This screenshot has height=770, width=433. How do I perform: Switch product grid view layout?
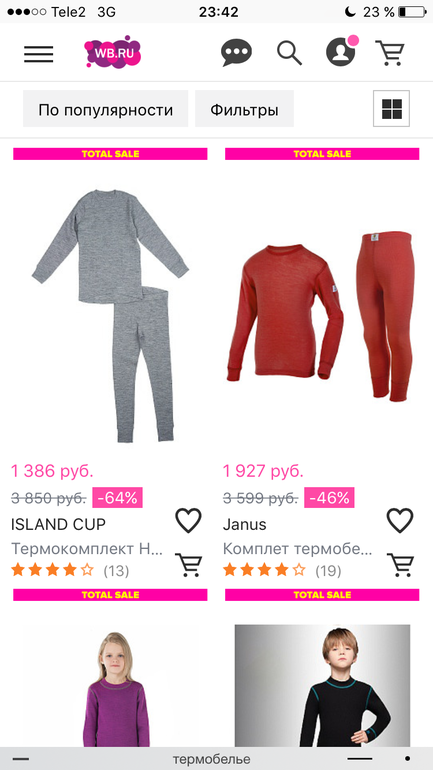tap(391, 109)
